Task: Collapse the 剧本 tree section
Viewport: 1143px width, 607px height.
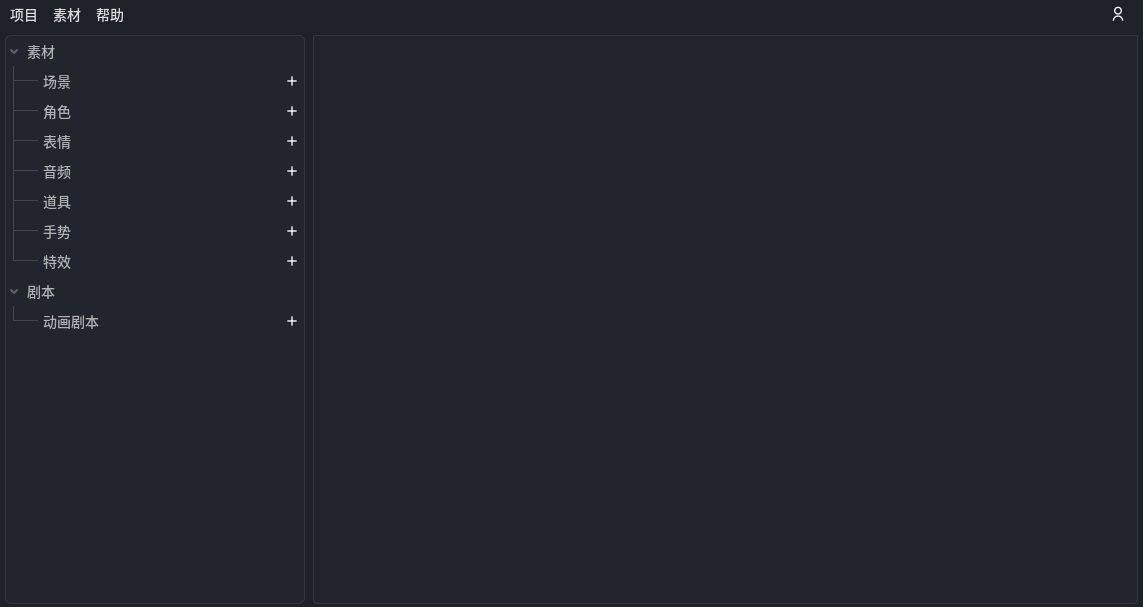Action: pos(14,291)
